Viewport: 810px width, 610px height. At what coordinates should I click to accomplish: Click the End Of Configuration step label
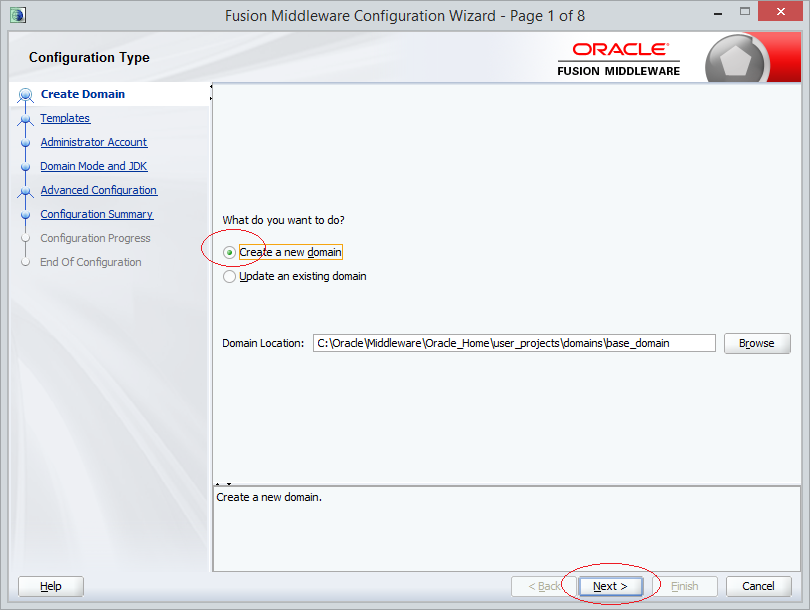[x=91, y=262]
